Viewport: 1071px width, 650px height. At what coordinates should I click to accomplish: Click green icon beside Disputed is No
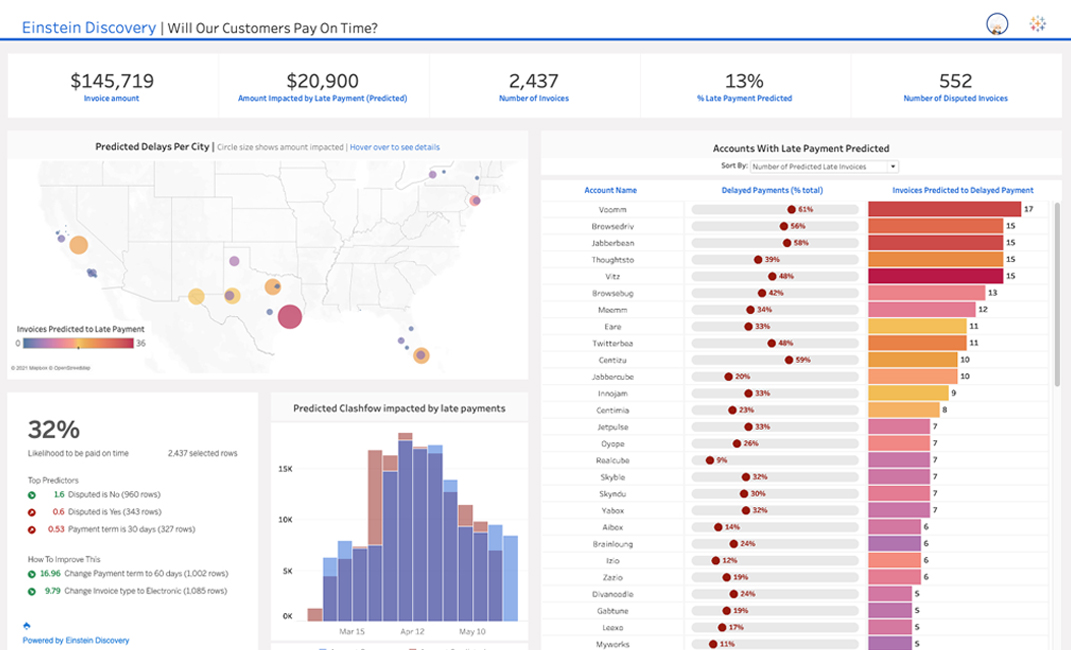pos(32,495)
